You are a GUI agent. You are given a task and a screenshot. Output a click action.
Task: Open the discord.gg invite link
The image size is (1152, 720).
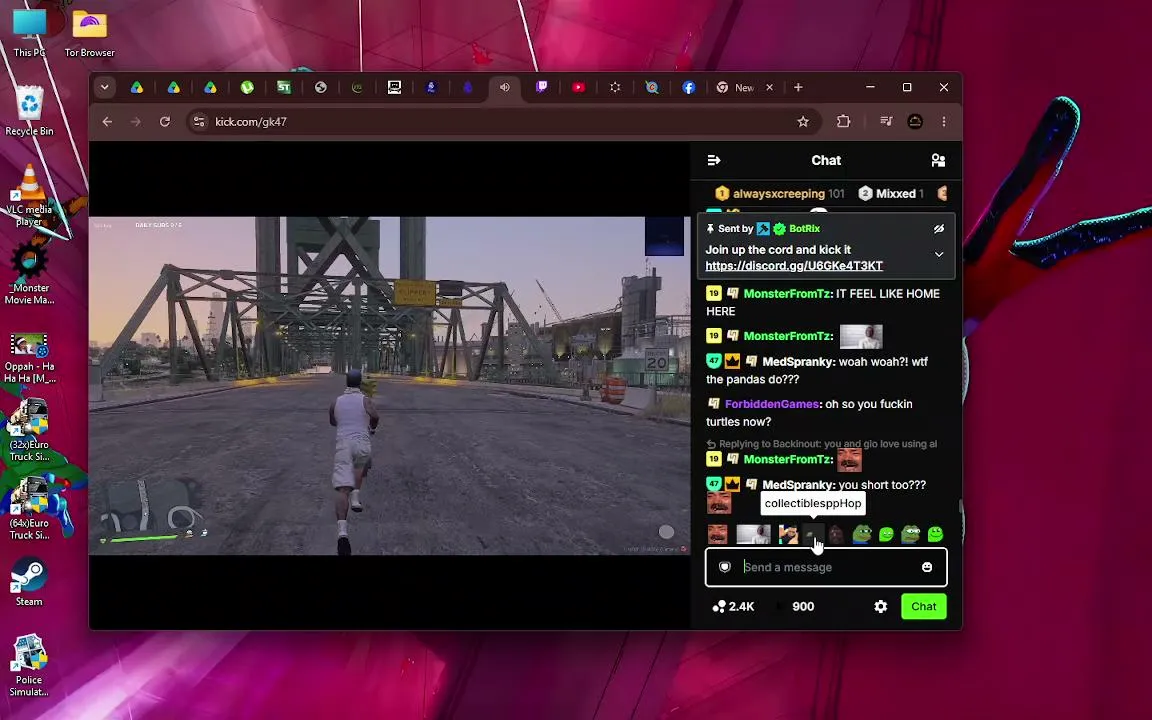[x=793, y=265]
